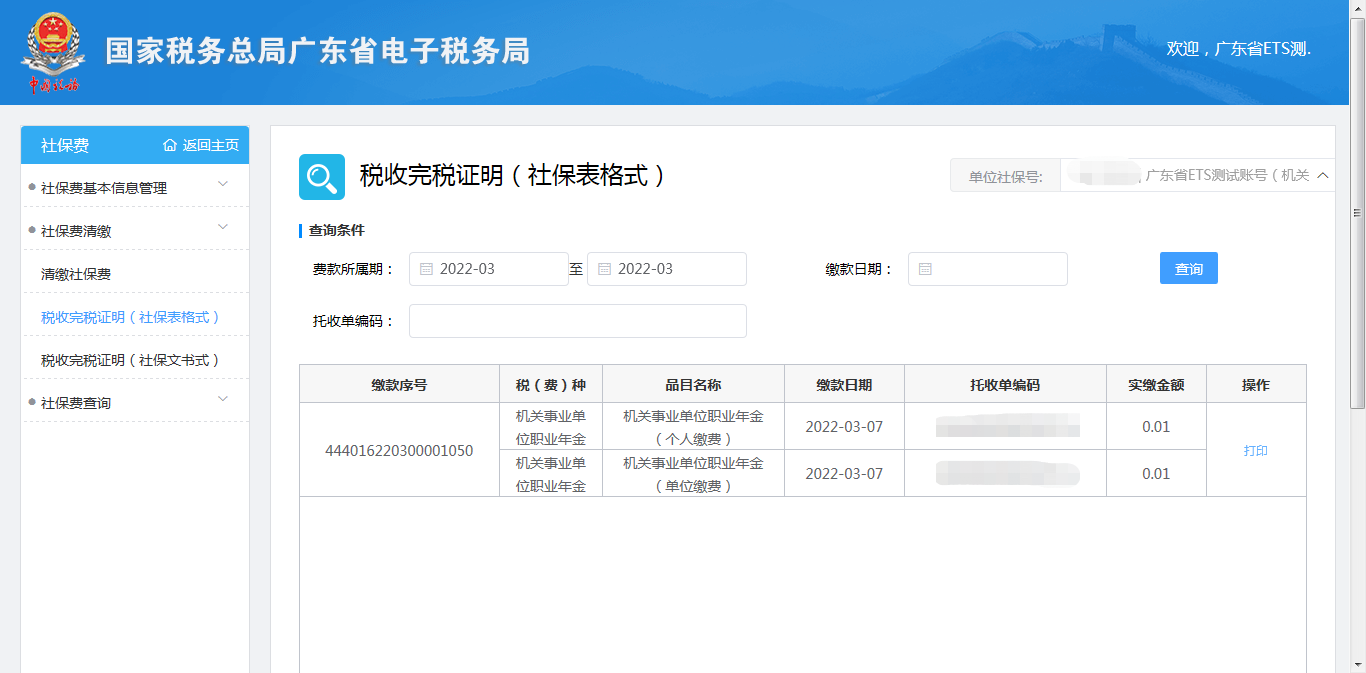This screenshot has height=673, width=1366.
Task: Click the blue 查询 button
Action: tap(1188, 269)
